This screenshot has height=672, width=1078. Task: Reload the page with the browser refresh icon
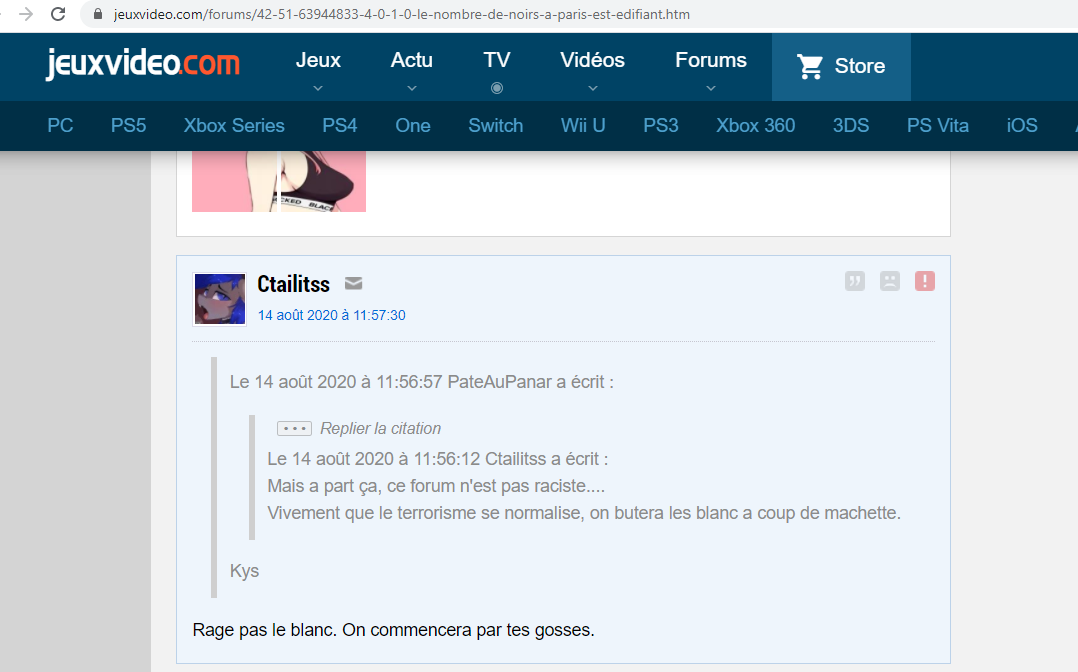(x=58, y=14)
